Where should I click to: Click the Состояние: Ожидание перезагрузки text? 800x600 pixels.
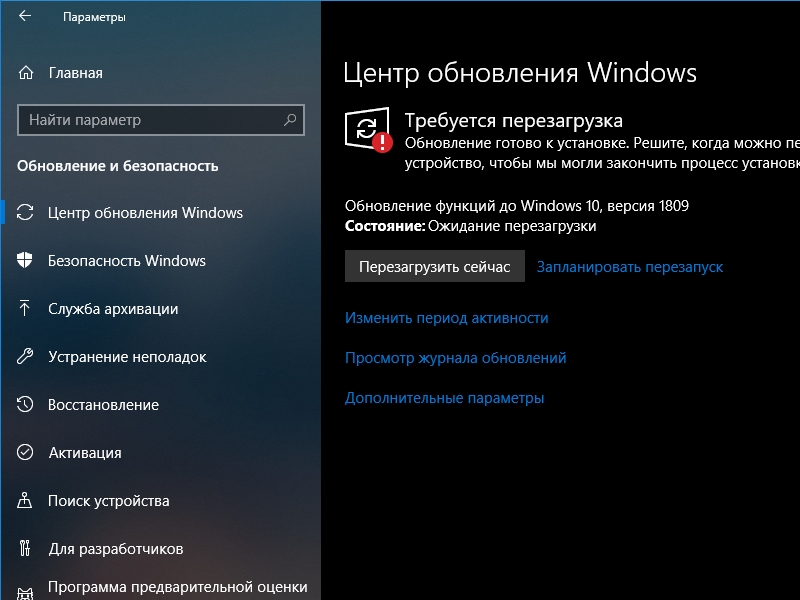[x=470, y=226]
